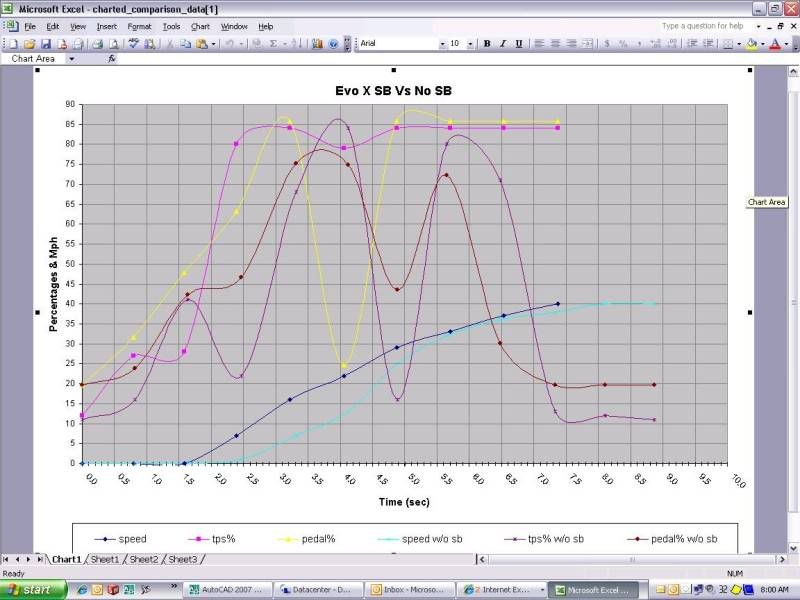Open the Font Color dropdown arrow
The image size is (800, 600).
[x=787, y=44]
